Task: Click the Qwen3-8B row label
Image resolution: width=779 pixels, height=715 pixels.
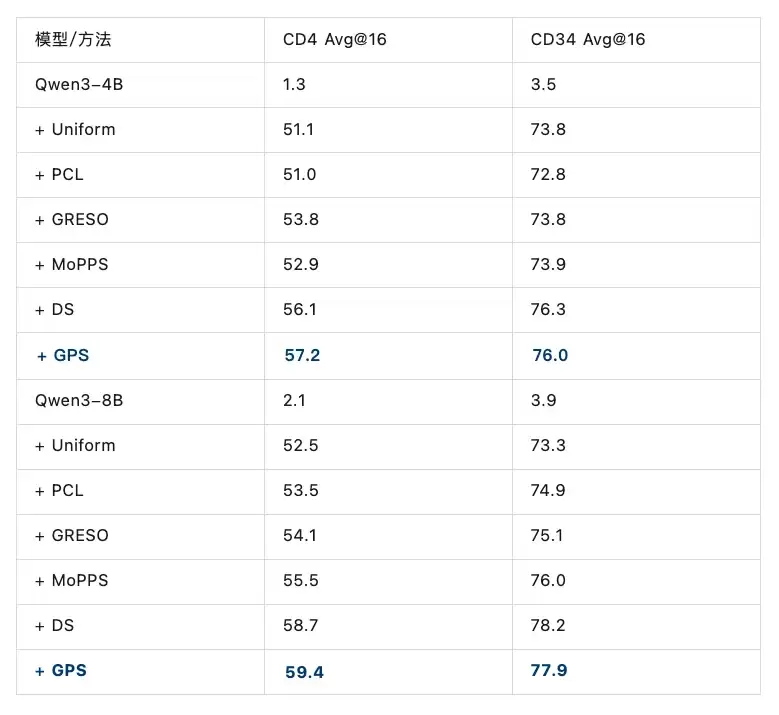Action: (79, 400)
